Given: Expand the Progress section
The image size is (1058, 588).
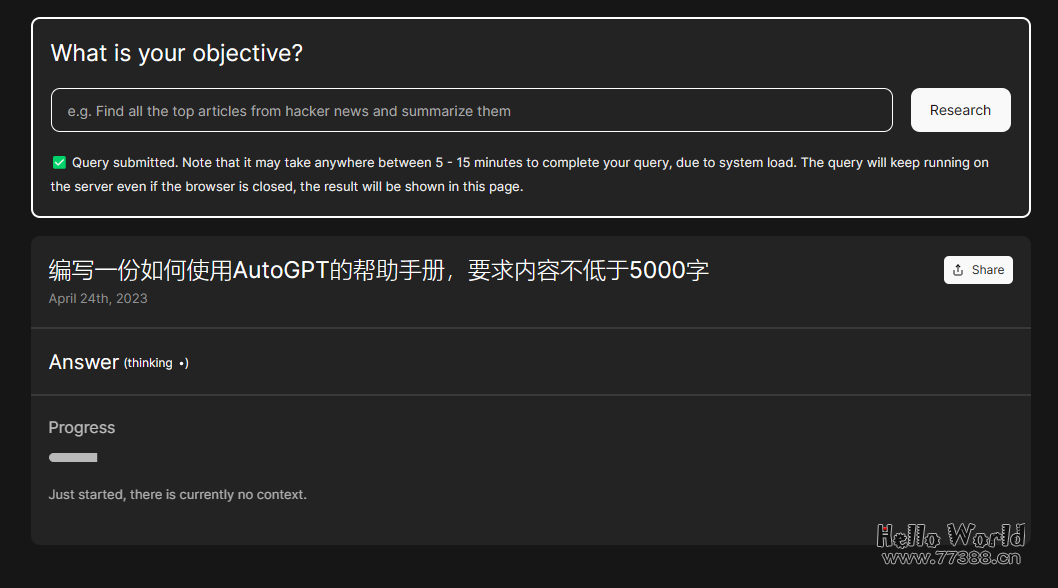Looking at the screenshot, I should 81,427.
